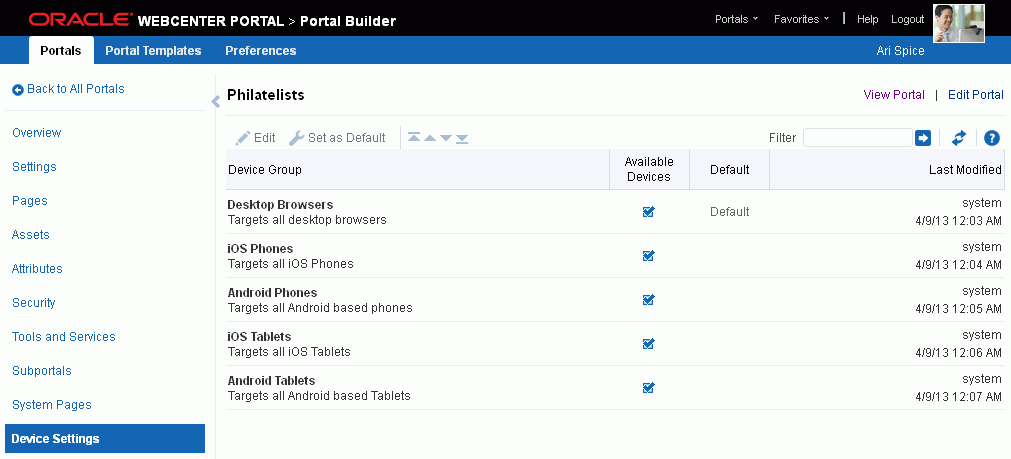Toggle iOS Phones available devices checkbox
The image size is (1011, 459).
click(x=649, y=255)
